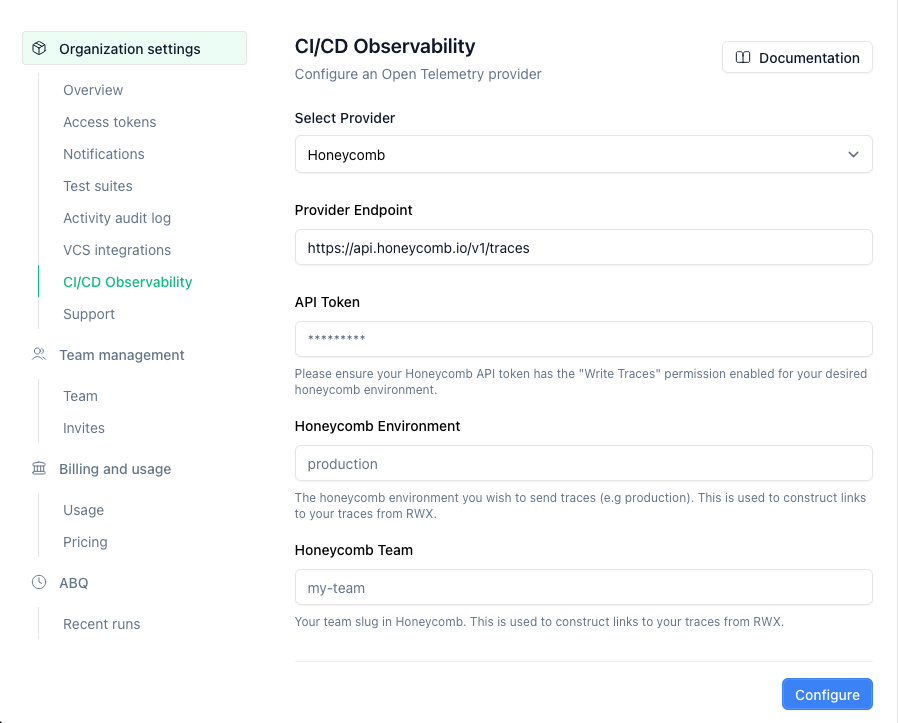The image size is (898, 723).
Task: Go to Access tokens in the sidebar
Action: (x=109, y=122)
